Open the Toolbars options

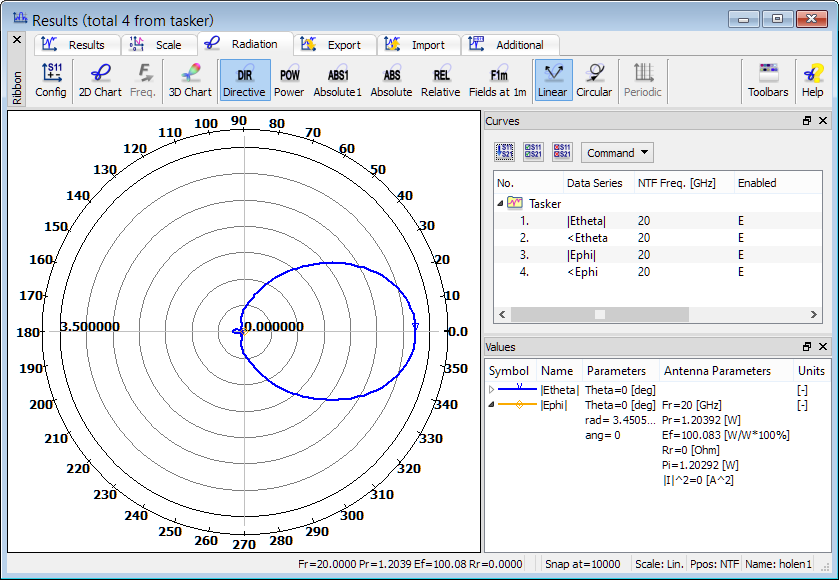tap(768, 80)
